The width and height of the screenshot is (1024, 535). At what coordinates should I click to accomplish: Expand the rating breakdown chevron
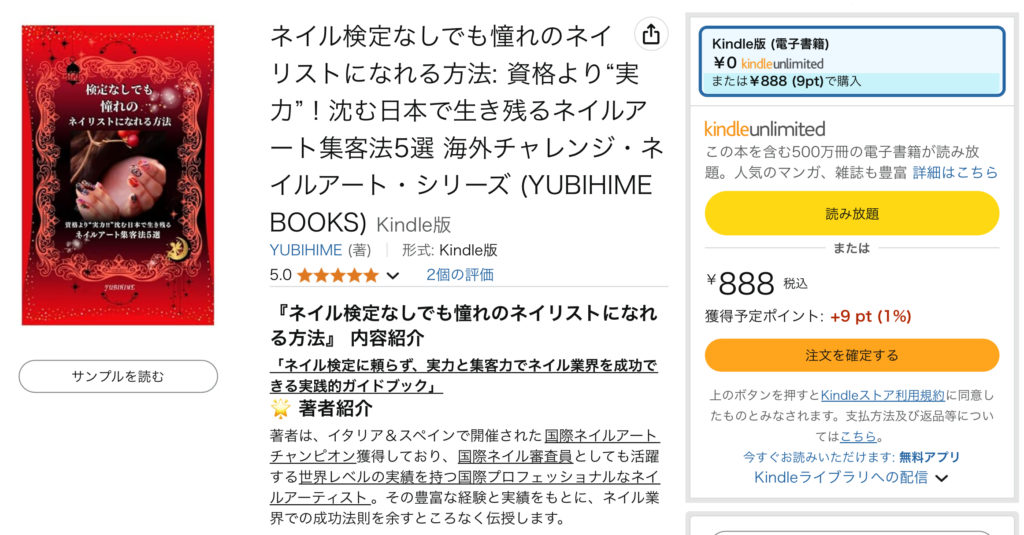tap(393, 275)
